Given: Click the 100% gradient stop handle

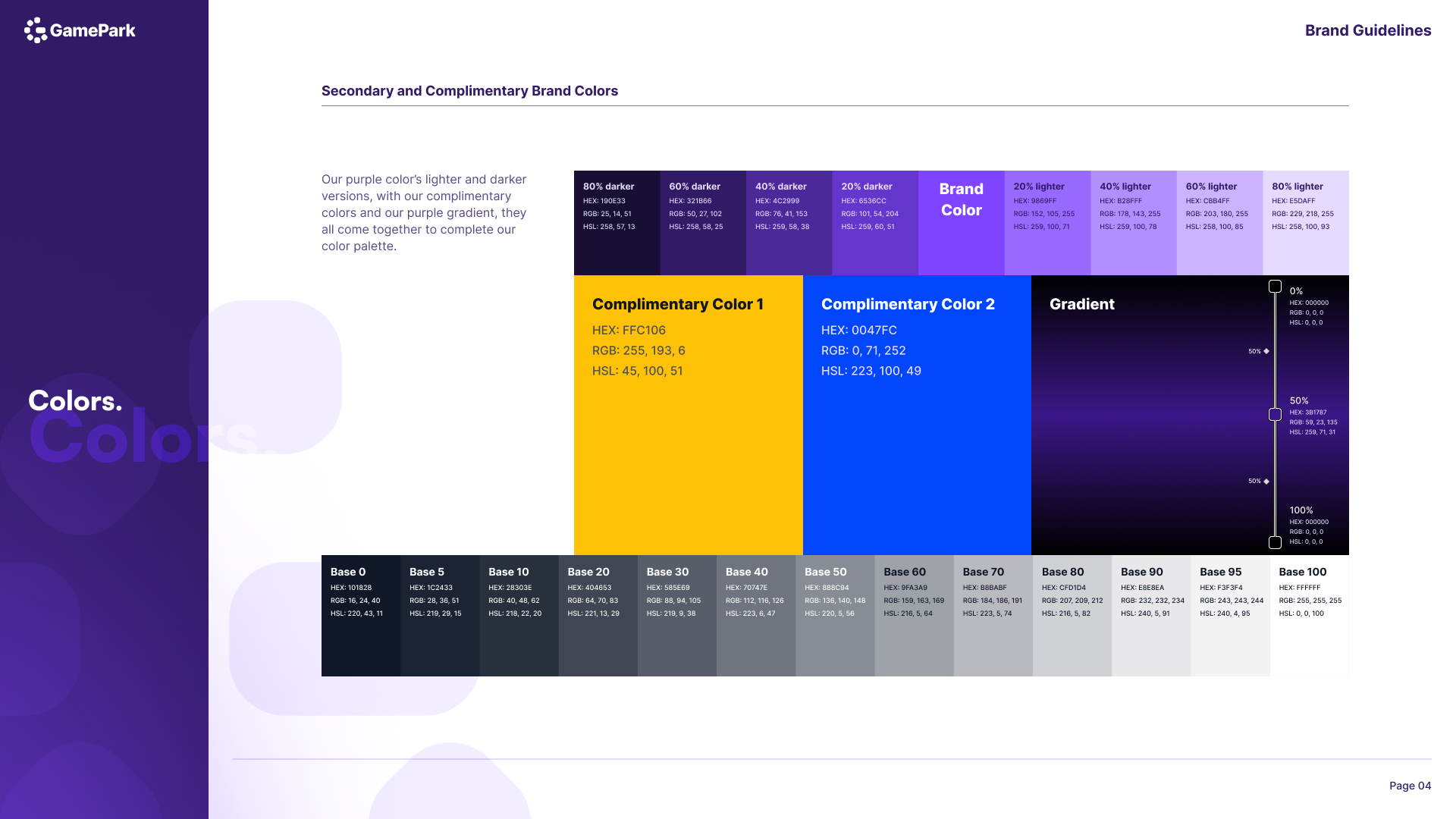Looking at the screenshot, I should [1276, 542].
